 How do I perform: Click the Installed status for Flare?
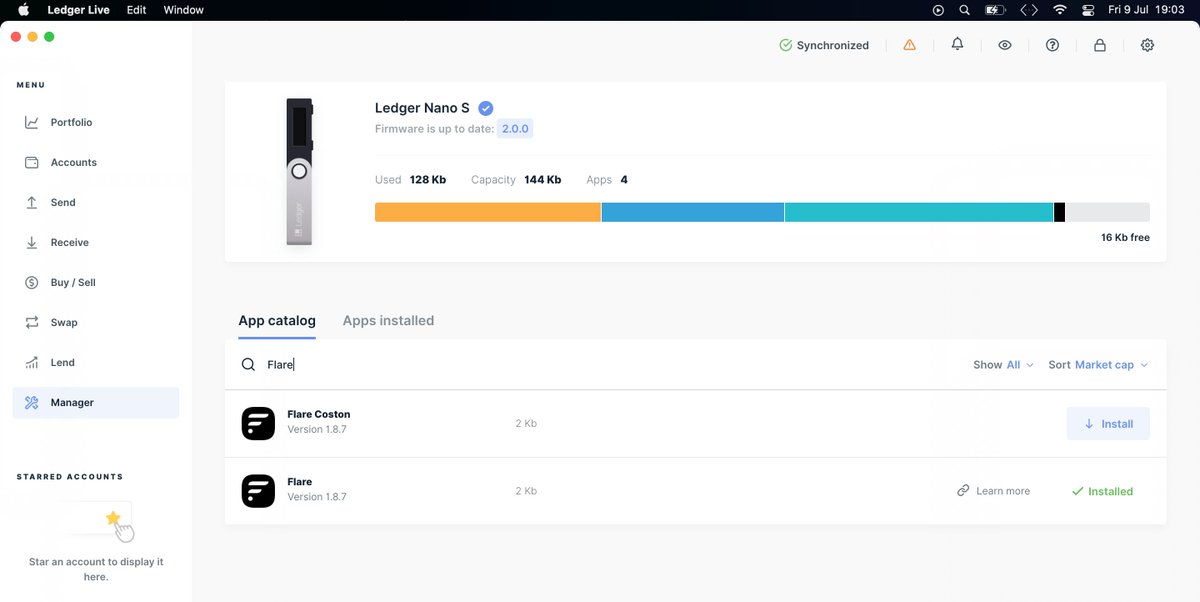1102,491
